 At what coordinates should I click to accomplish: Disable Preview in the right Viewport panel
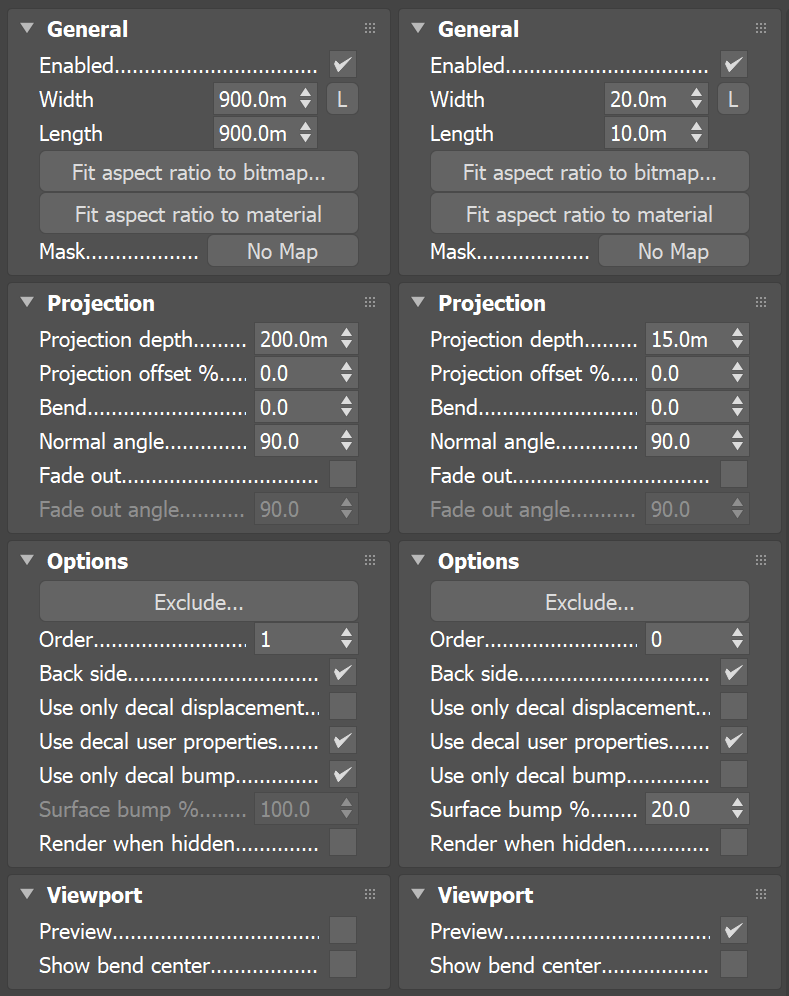[x=734, y=931]
